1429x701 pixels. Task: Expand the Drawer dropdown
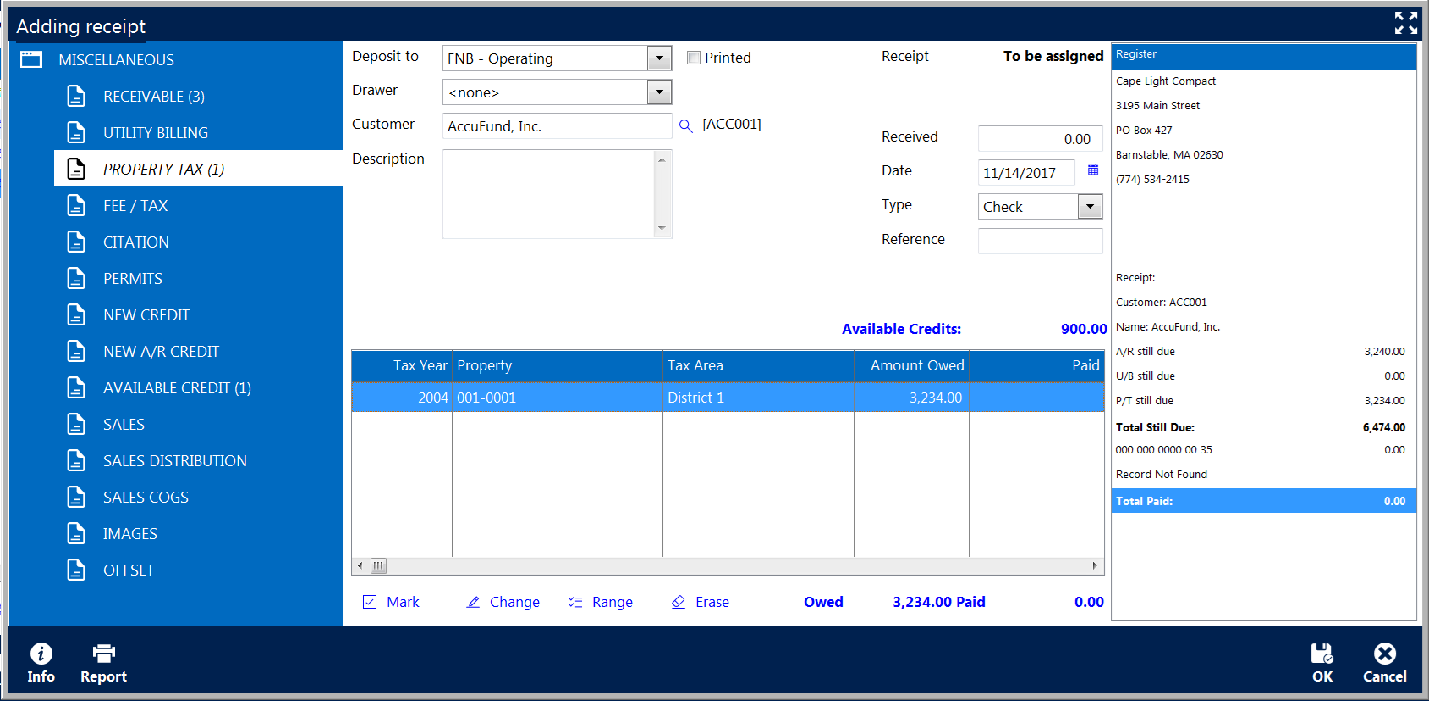click(x=659, y=93)
